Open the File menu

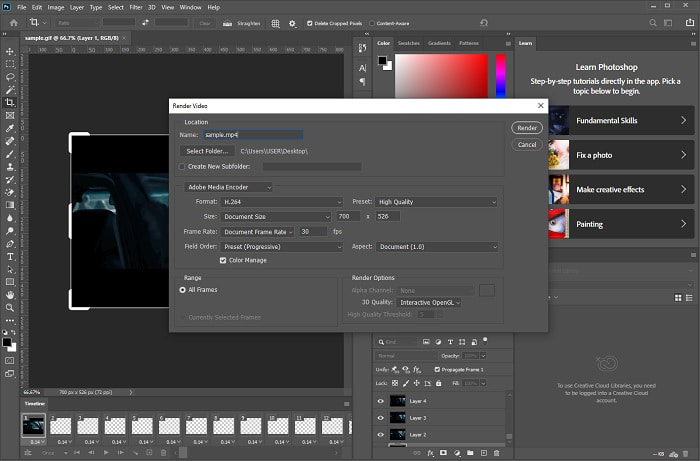pos(21,7)
